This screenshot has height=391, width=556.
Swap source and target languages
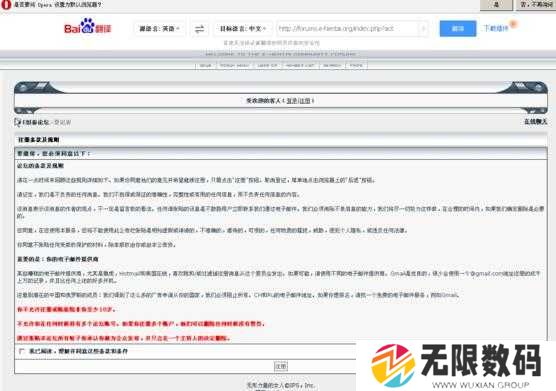(200, 29)
